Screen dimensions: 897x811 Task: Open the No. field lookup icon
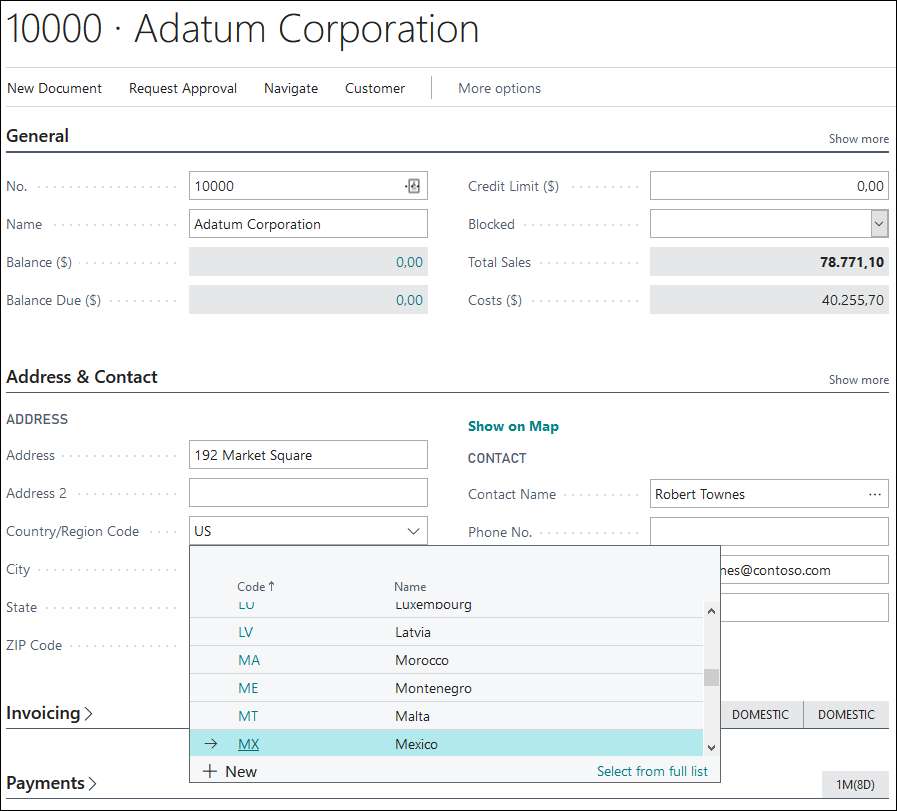[413, 185]
